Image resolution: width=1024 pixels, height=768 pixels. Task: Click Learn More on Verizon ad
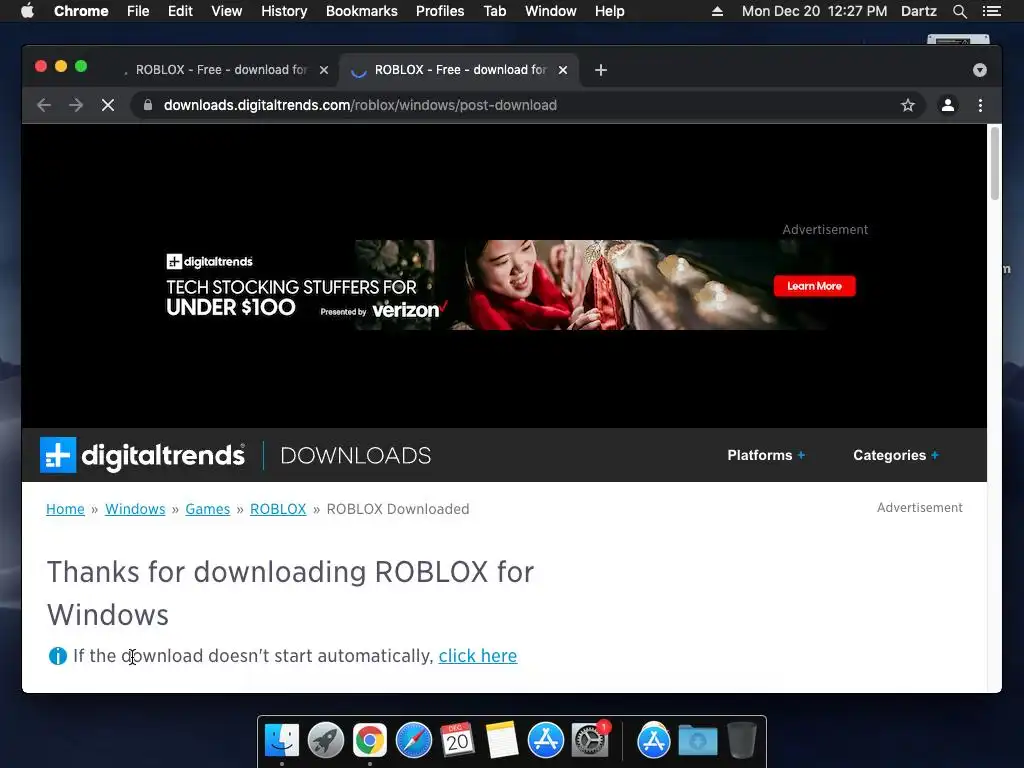point(814,285)
